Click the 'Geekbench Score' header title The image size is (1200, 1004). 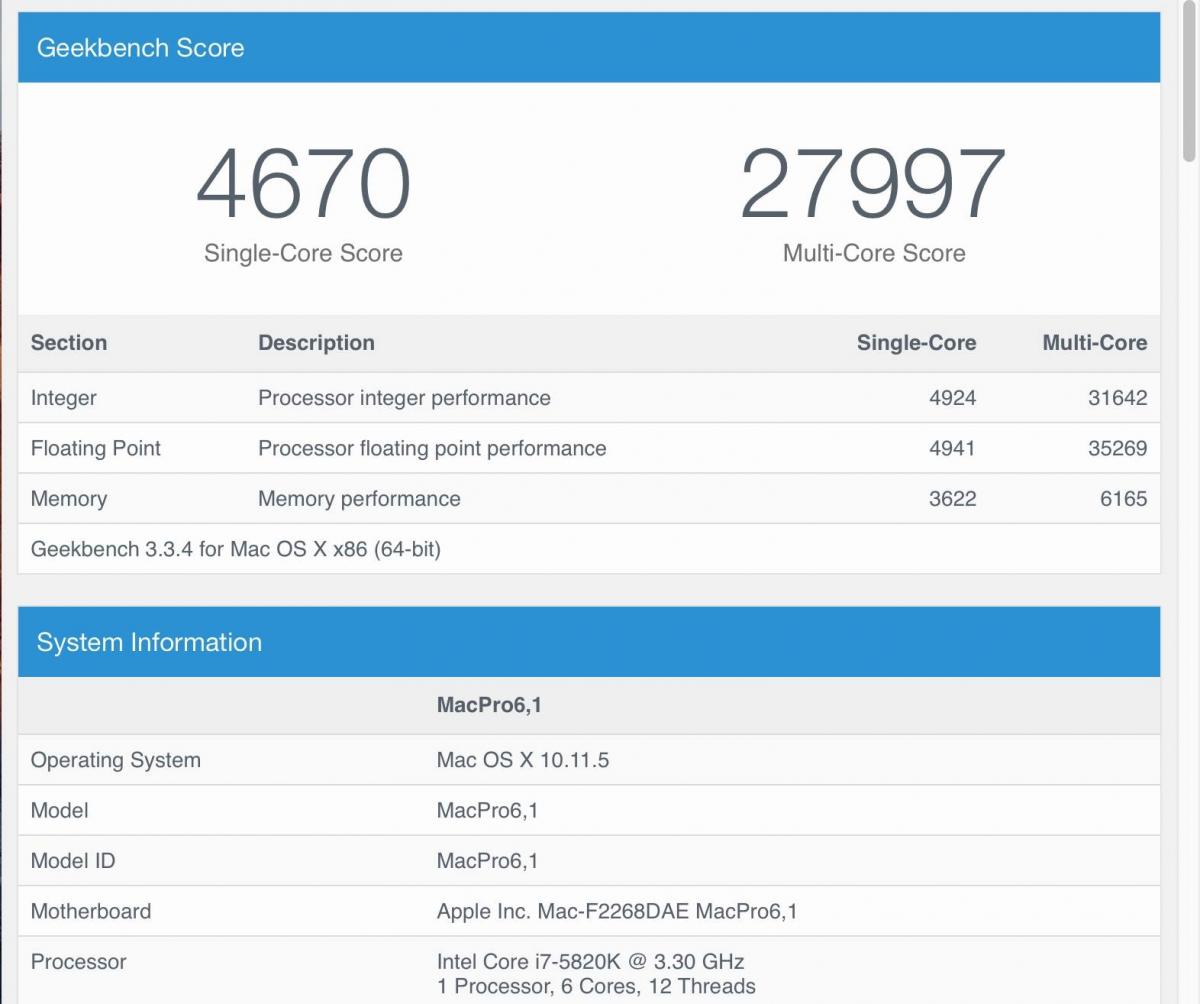point(140,48)
